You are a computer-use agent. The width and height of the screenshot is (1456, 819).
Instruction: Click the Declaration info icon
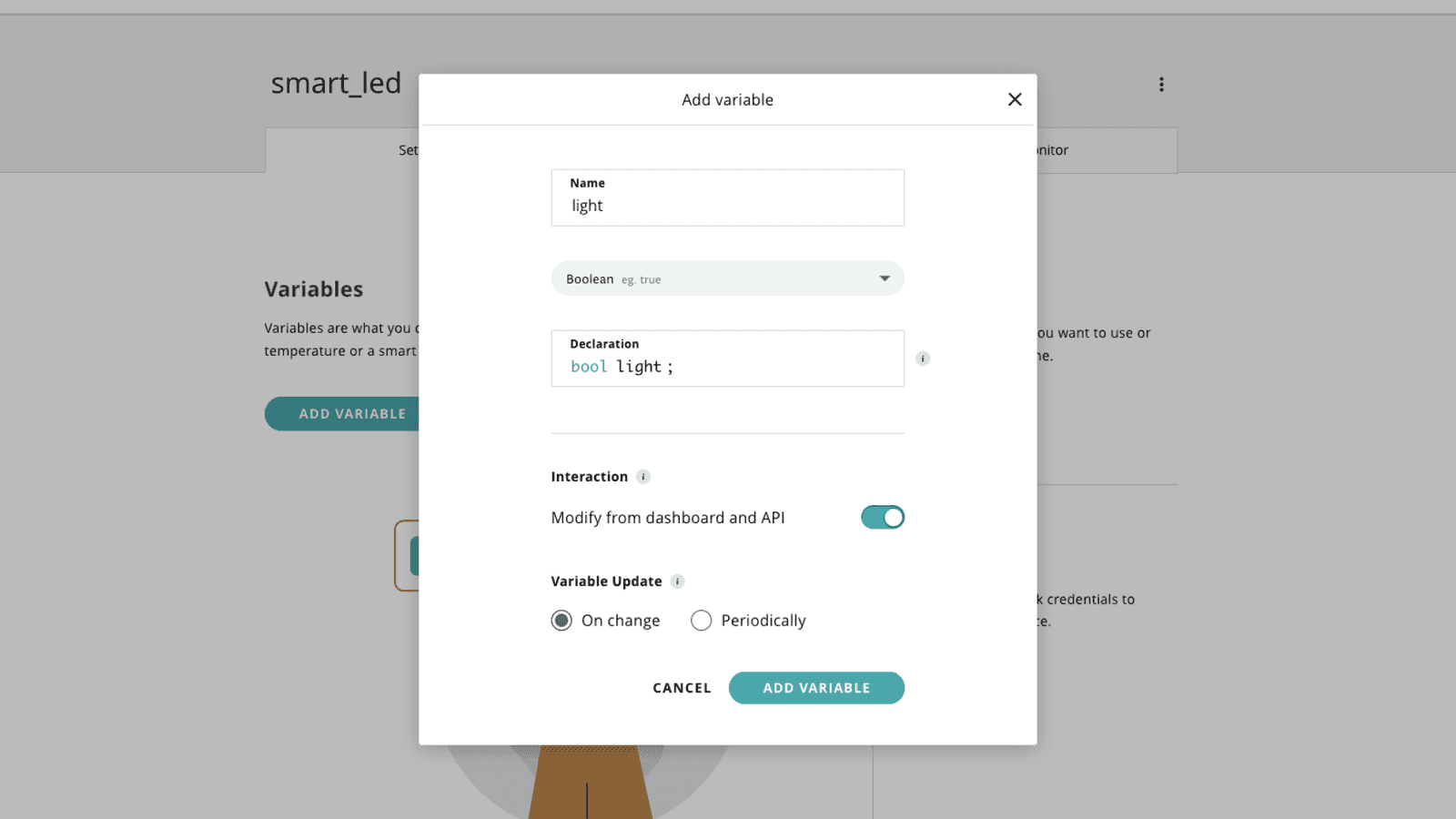923,359
